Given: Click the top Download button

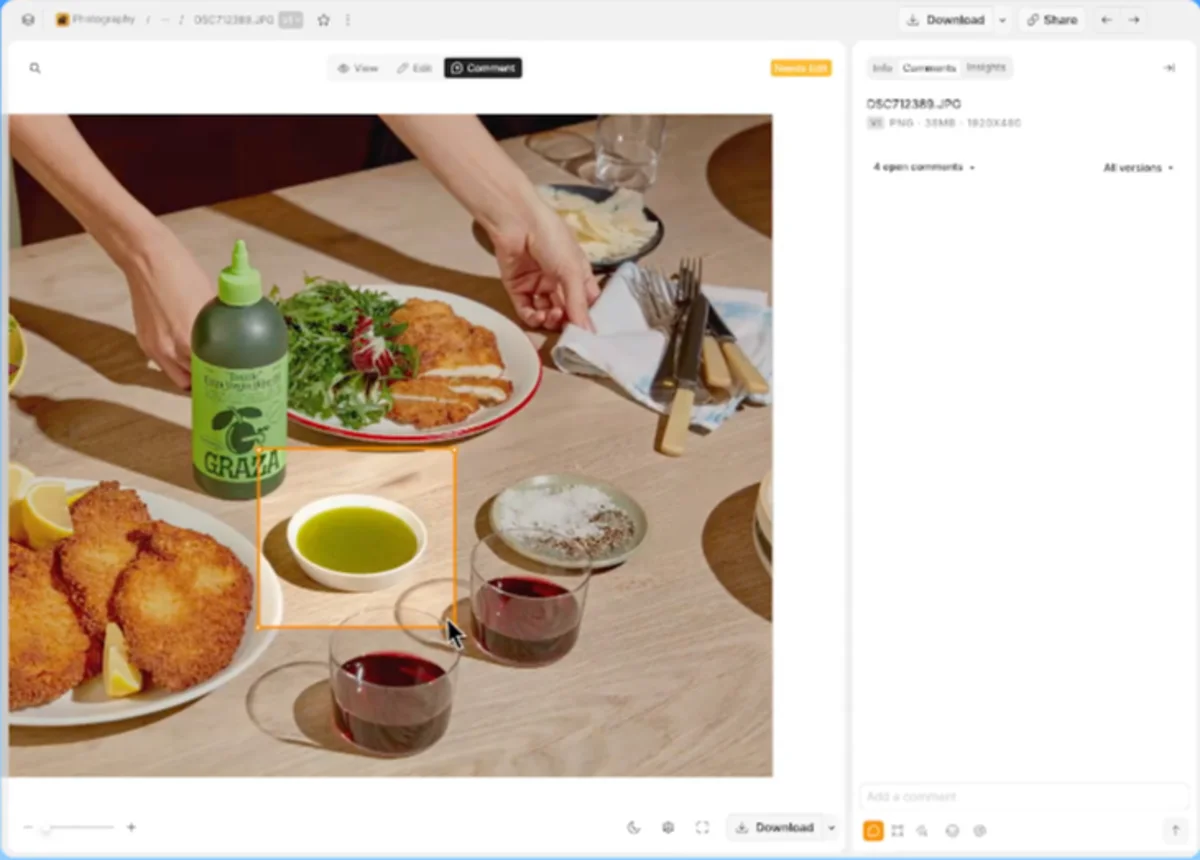Looking at the screenshot, I should pyautogui.click(x=944, y=20).
